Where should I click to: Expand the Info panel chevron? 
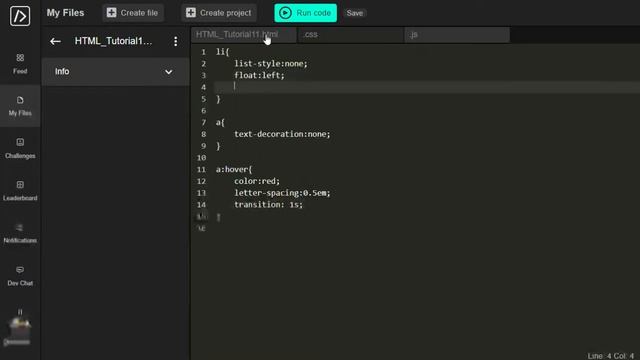pyautogui.click(x=169, y=72)
